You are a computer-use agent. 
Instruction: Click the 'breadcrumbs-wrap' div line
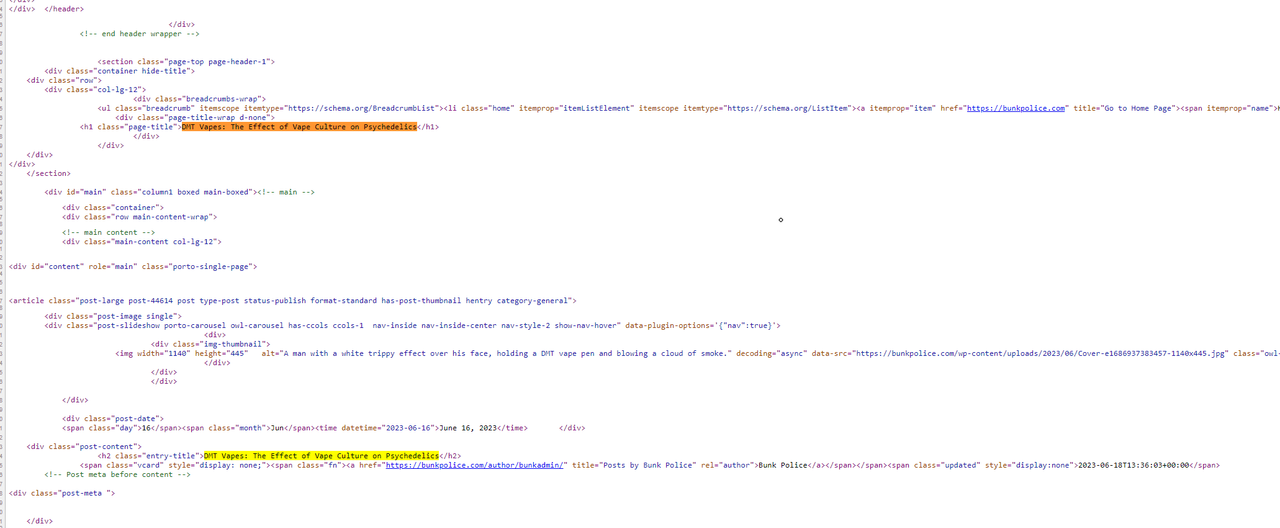coord(199,99)
